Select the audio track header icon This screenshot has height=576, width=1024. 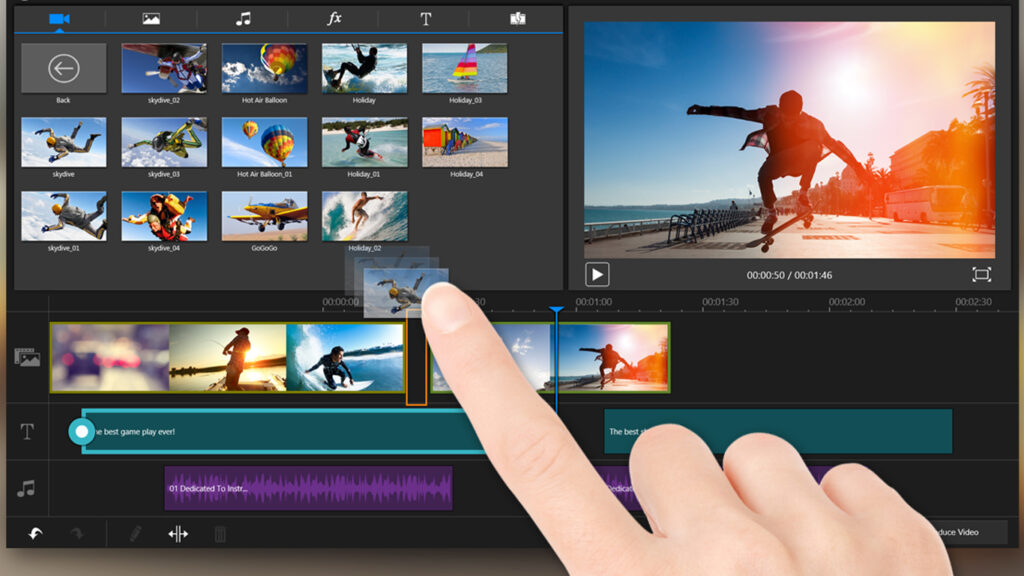click(27, 488)
